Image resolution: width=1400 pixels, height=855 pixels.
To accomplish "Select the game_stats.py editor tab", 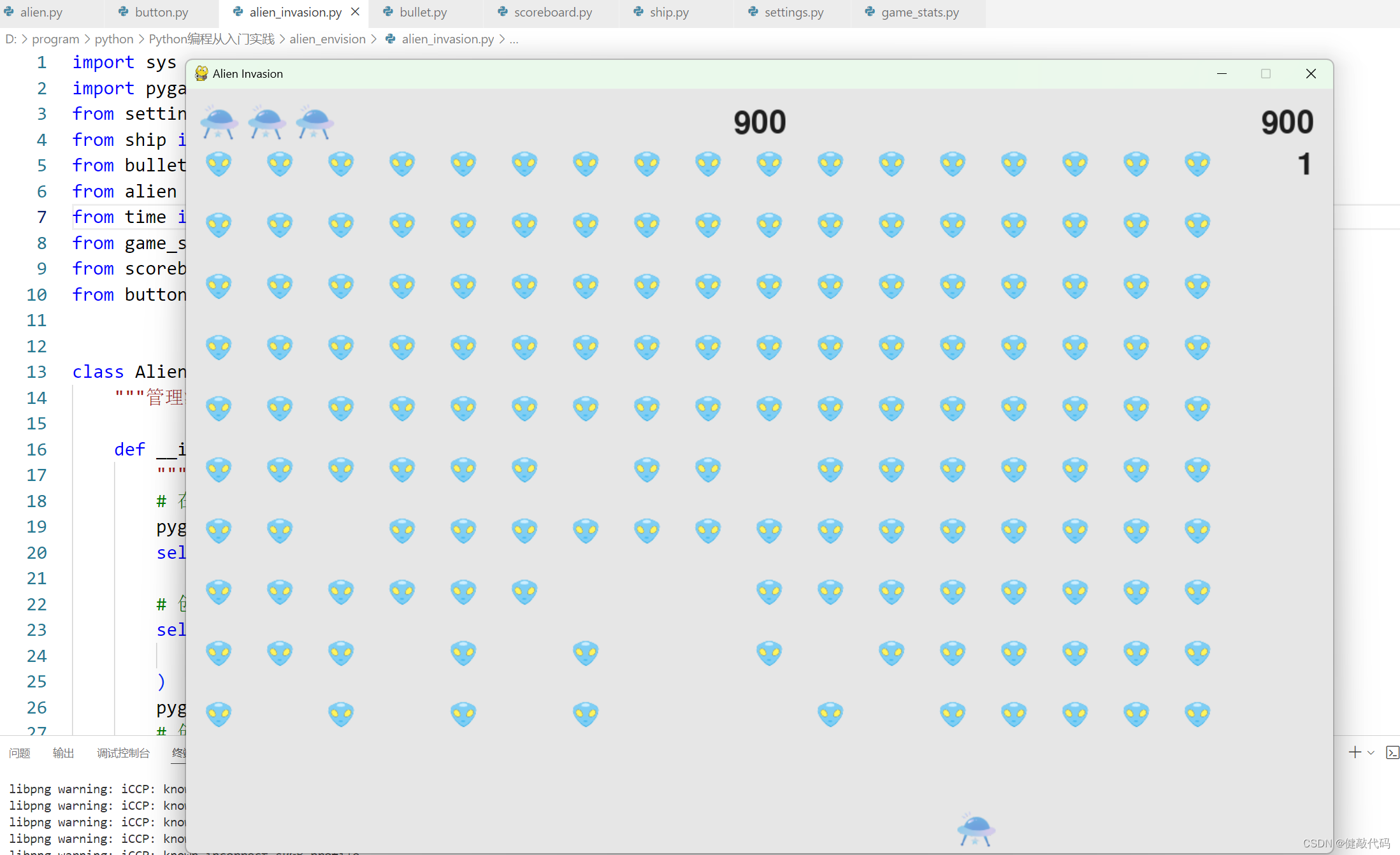I will 920,12.
